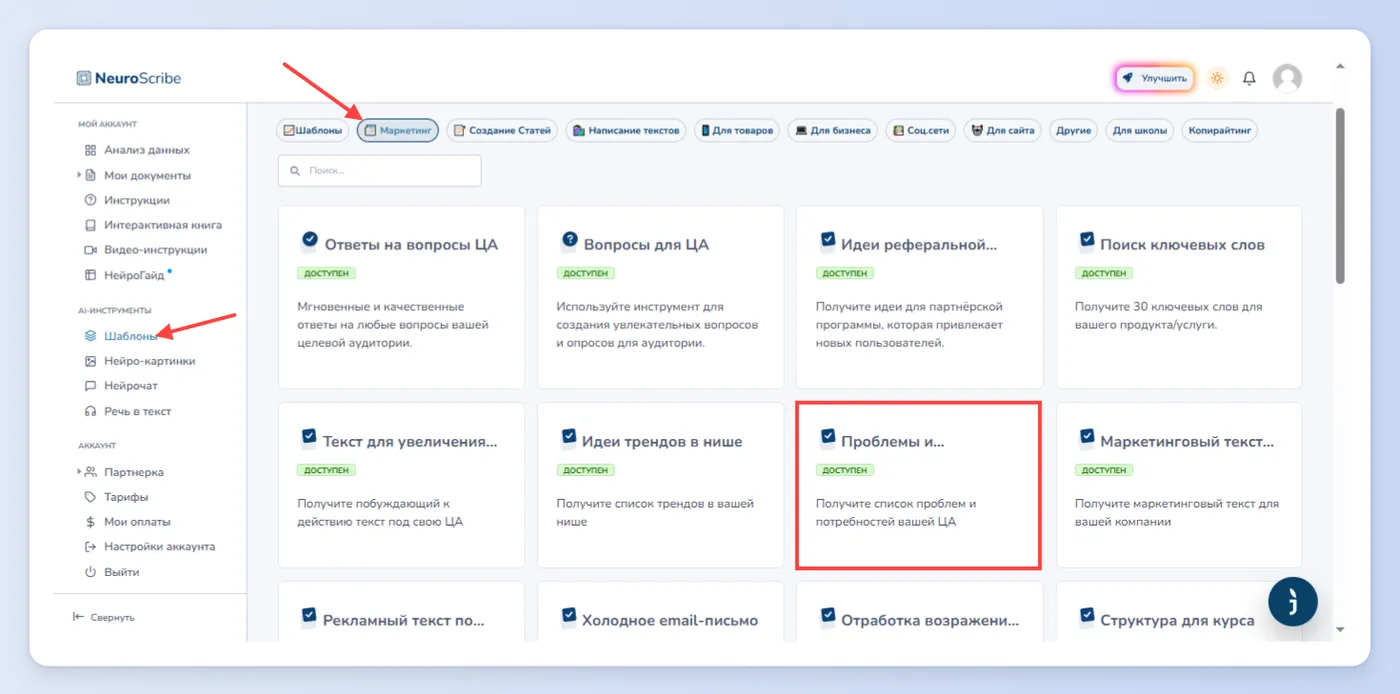Viewport: 1400px width, 694px height.
Task: Expand the Партнерка submenu arrow
Action: pos(79,472)
